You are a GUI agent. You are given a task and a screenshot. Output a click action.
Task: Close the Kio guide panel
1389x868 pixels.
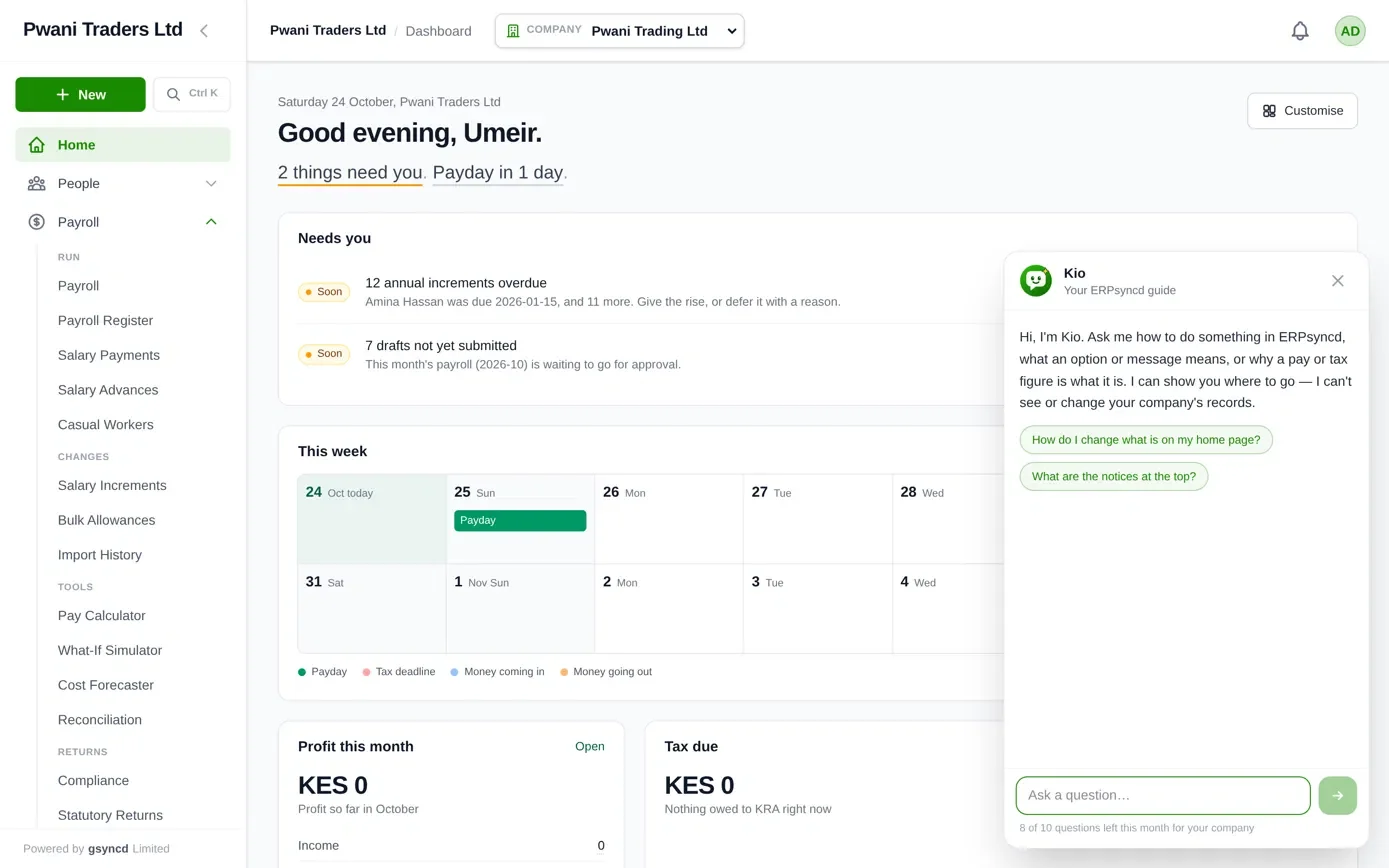coord(1338,281)
